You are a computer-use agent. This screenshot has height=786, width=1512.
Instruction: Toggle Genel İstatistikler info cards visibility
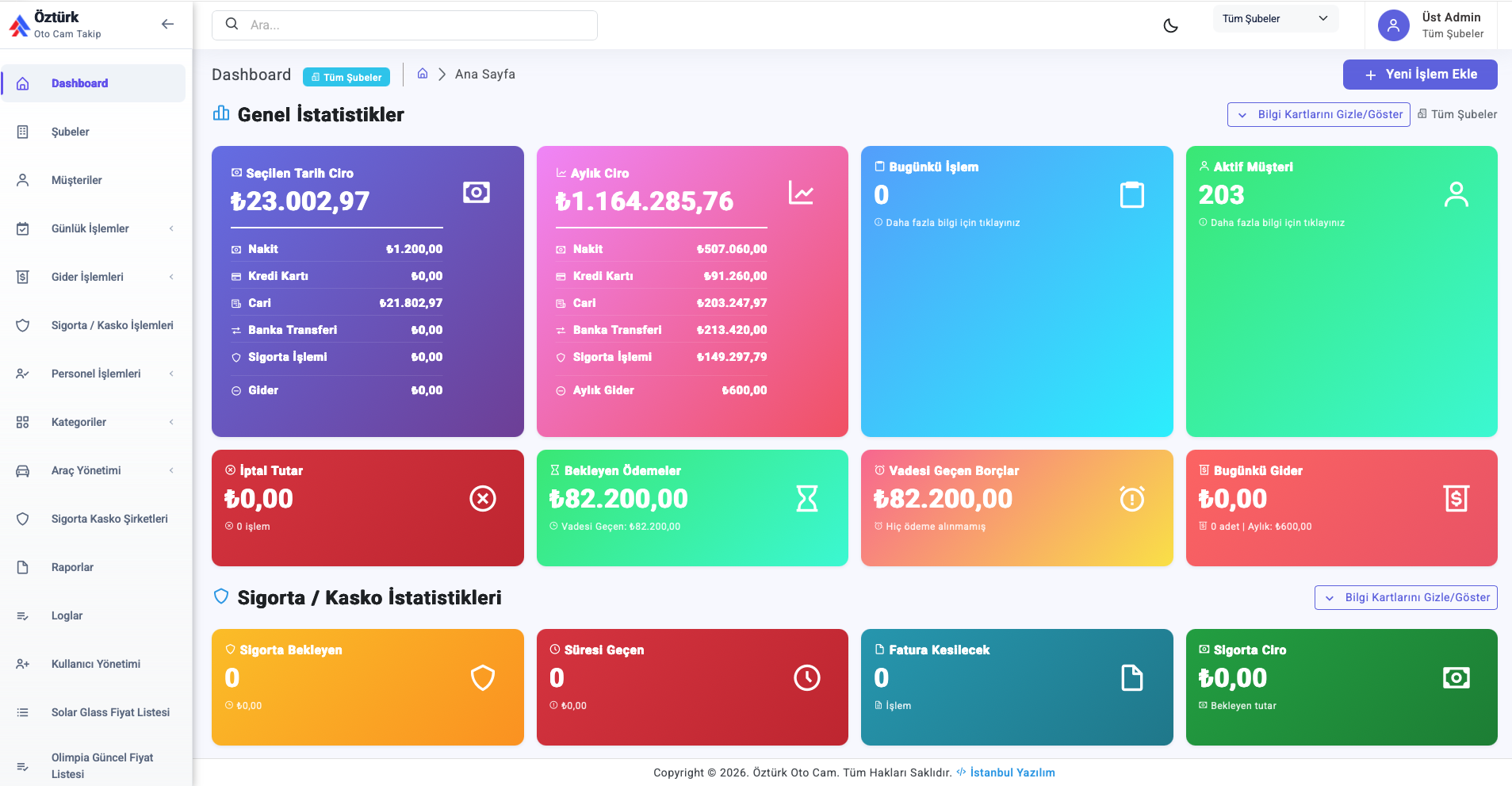click(1319, 114)
